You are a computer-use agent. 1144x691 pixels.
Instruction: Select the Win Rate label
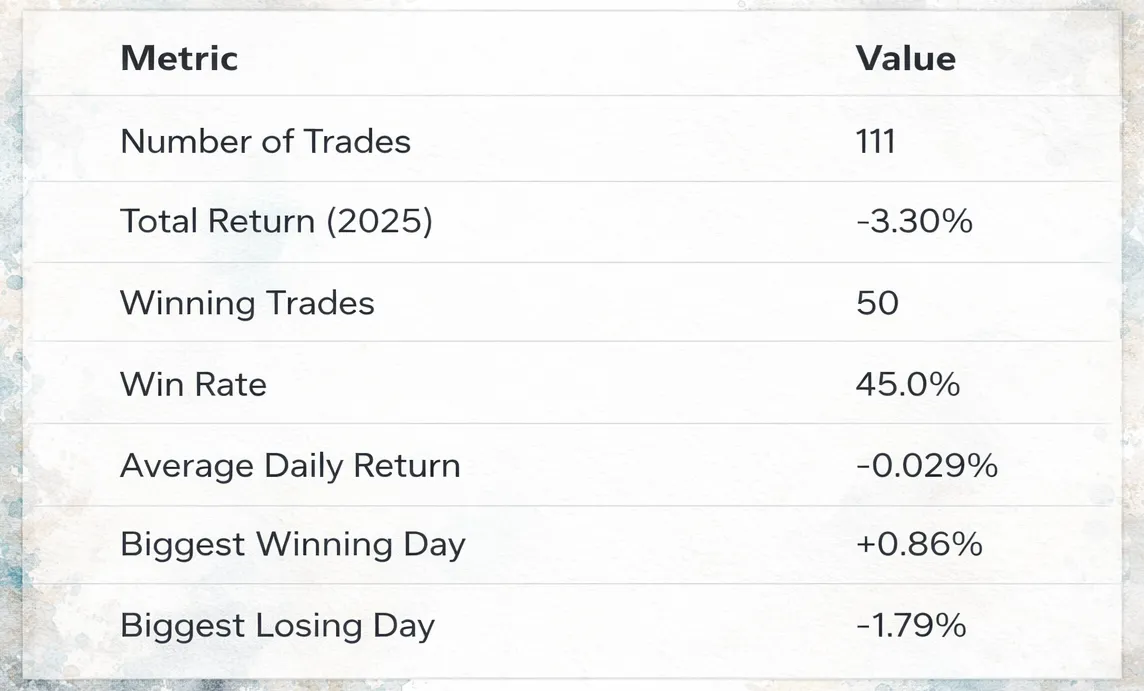pos(193,385)
